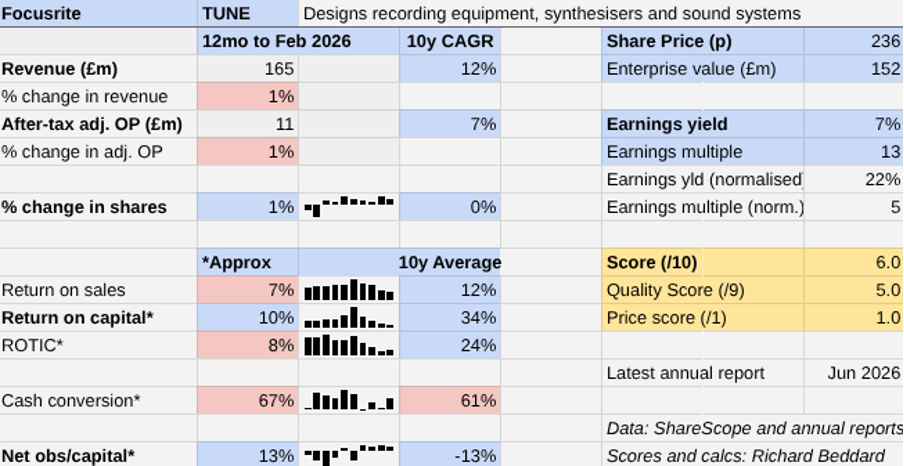Click the ROTIC 8% cell
The height and width of the screenshot is (466, 904).
(248, 345)
